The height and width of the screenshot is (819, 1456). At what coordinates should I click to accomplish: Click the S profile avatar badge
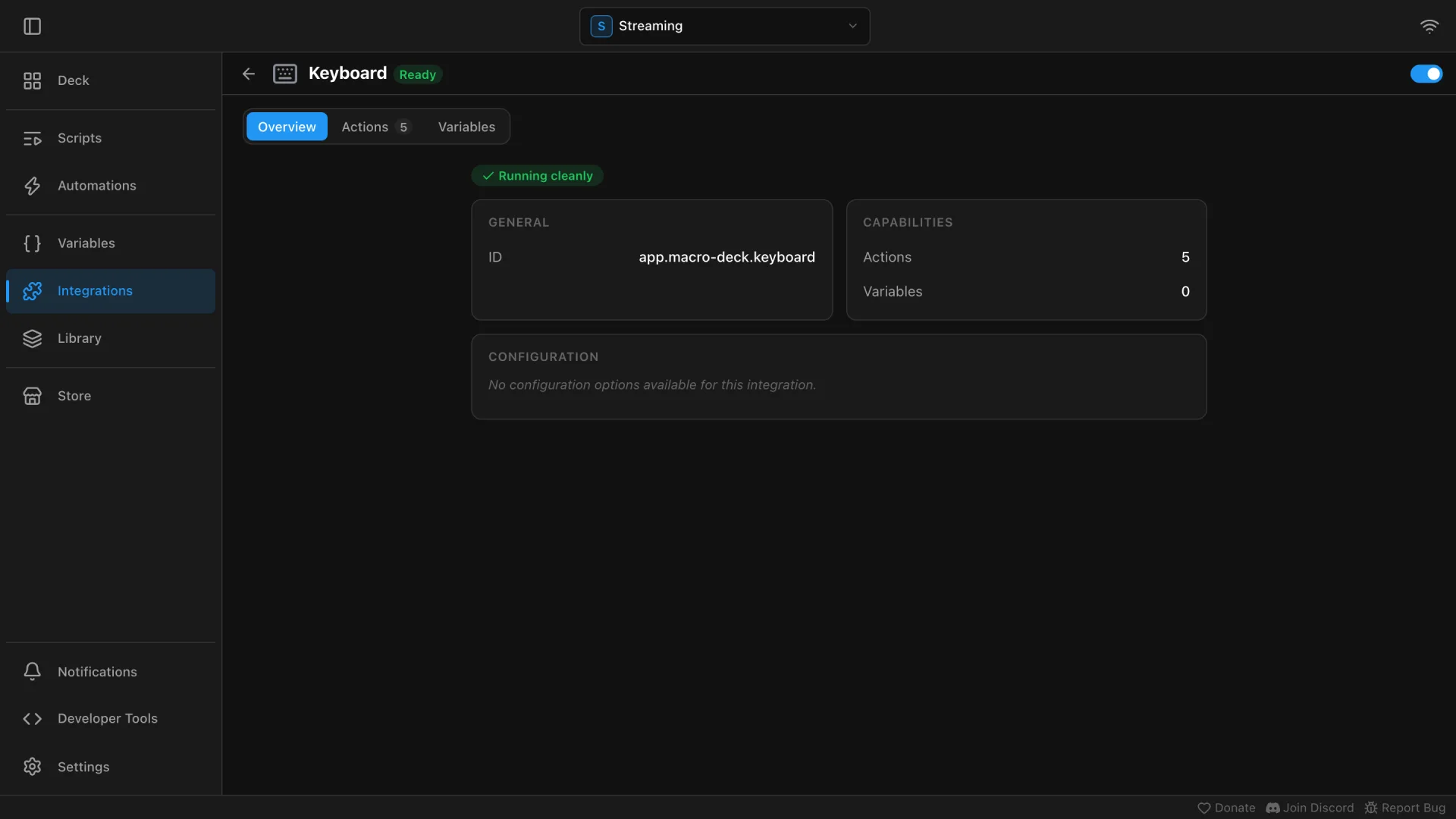[x=601, y=27]
